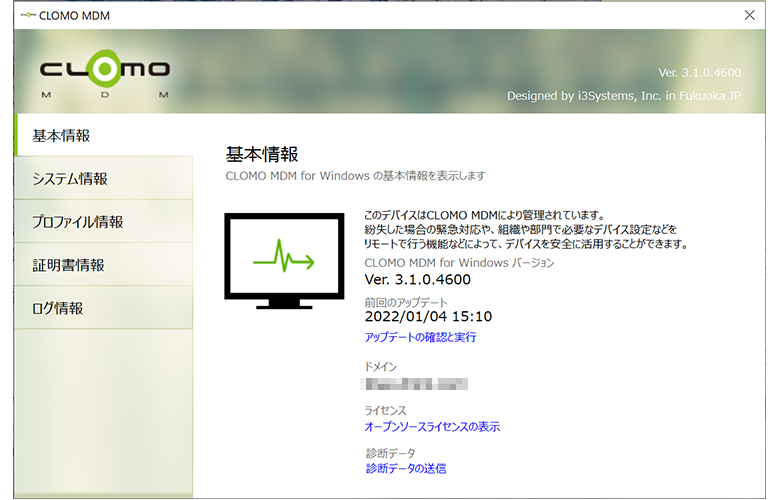Click the CLOMO MDM window title text
778x500 pixels.
74,16
